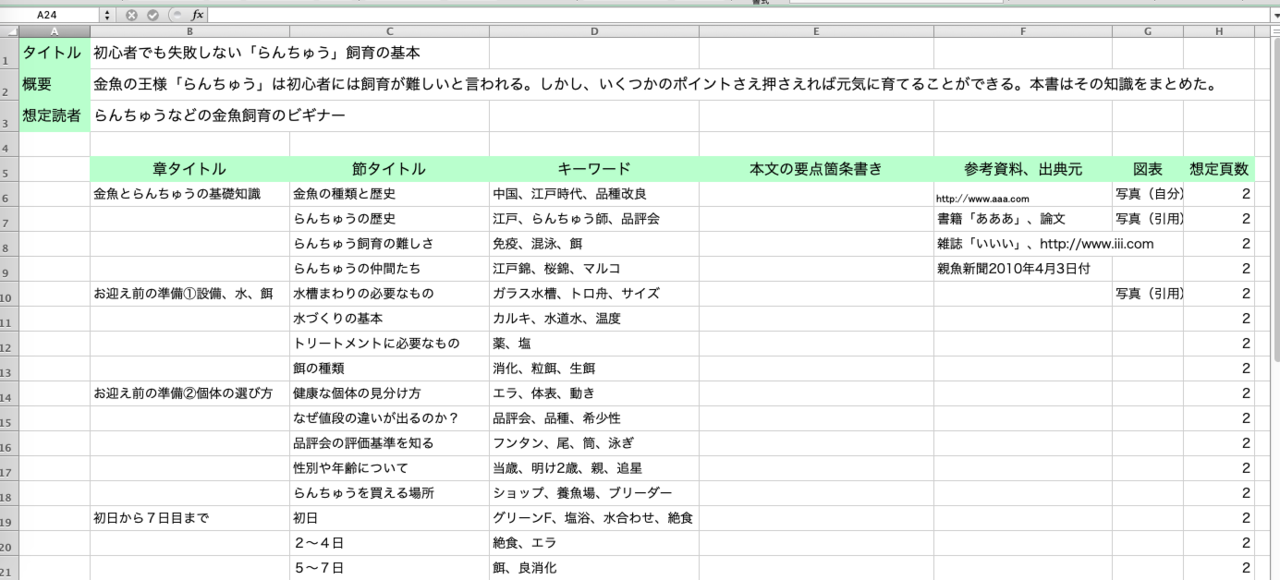Click the cancel (X) icon in the formula bar
The height and width of the screenshot is (580, 1280).
pyautogui.click(x=130, y=14)
